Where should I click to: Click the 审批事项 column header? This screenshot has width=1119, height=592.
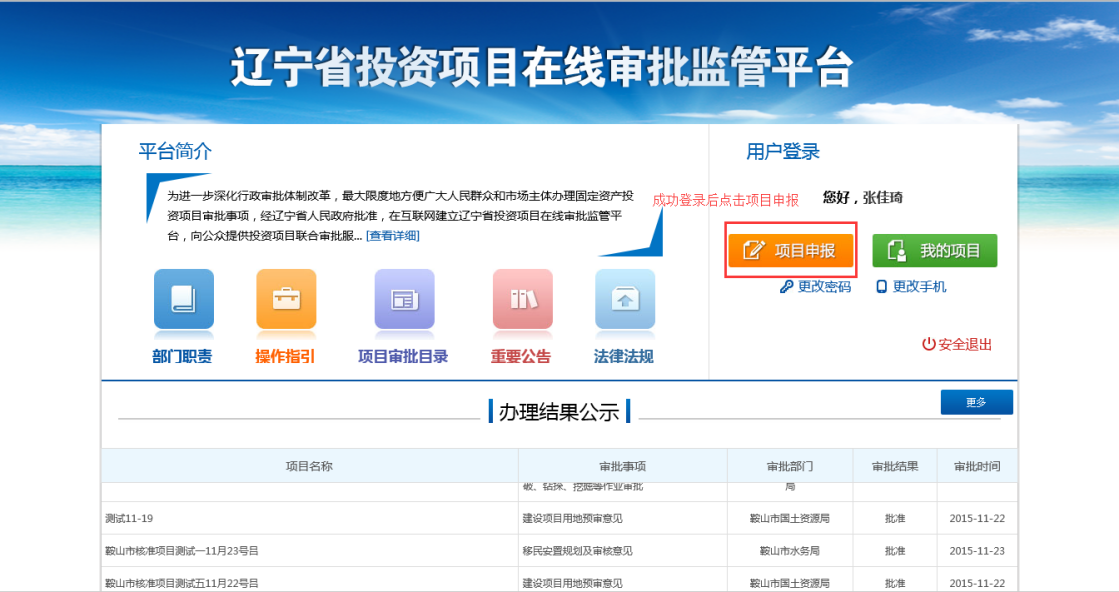click(622, 466)
